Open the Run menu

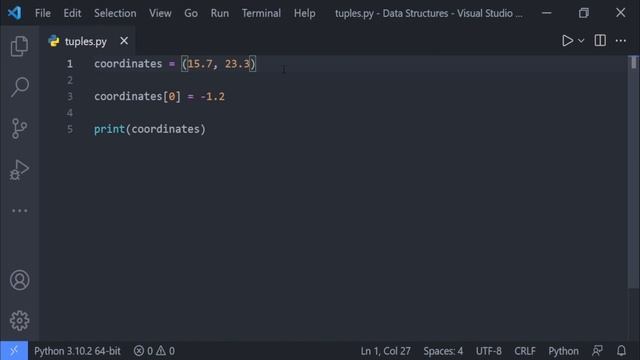pyautogui.click(x=220, y=13)
